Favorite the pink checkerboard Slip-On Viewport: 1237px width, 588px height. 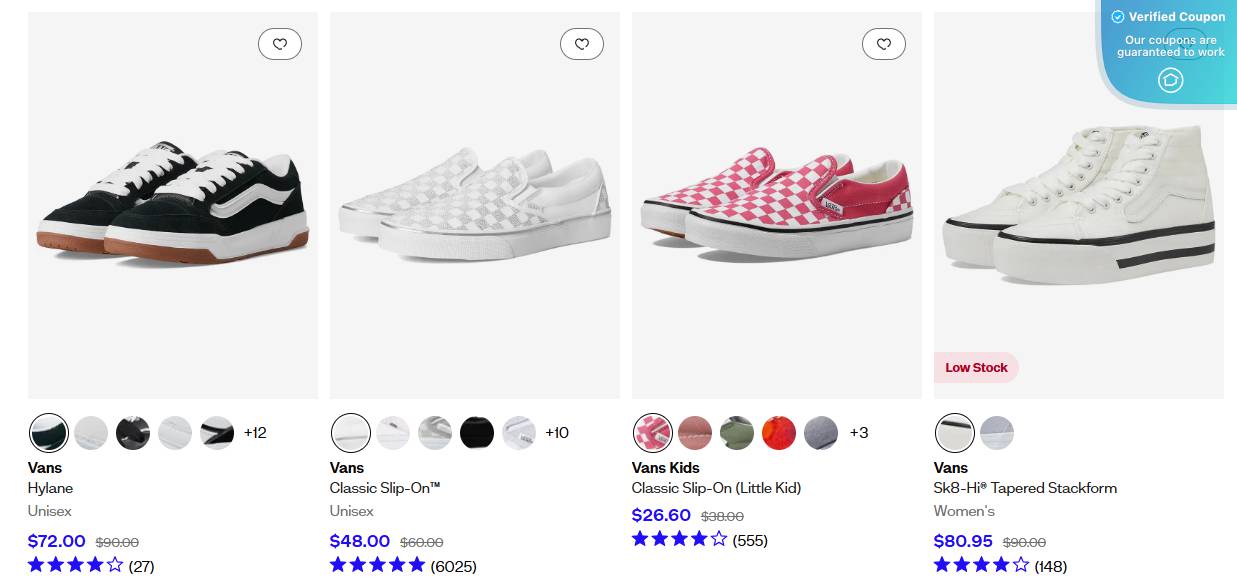coord(884,44)
